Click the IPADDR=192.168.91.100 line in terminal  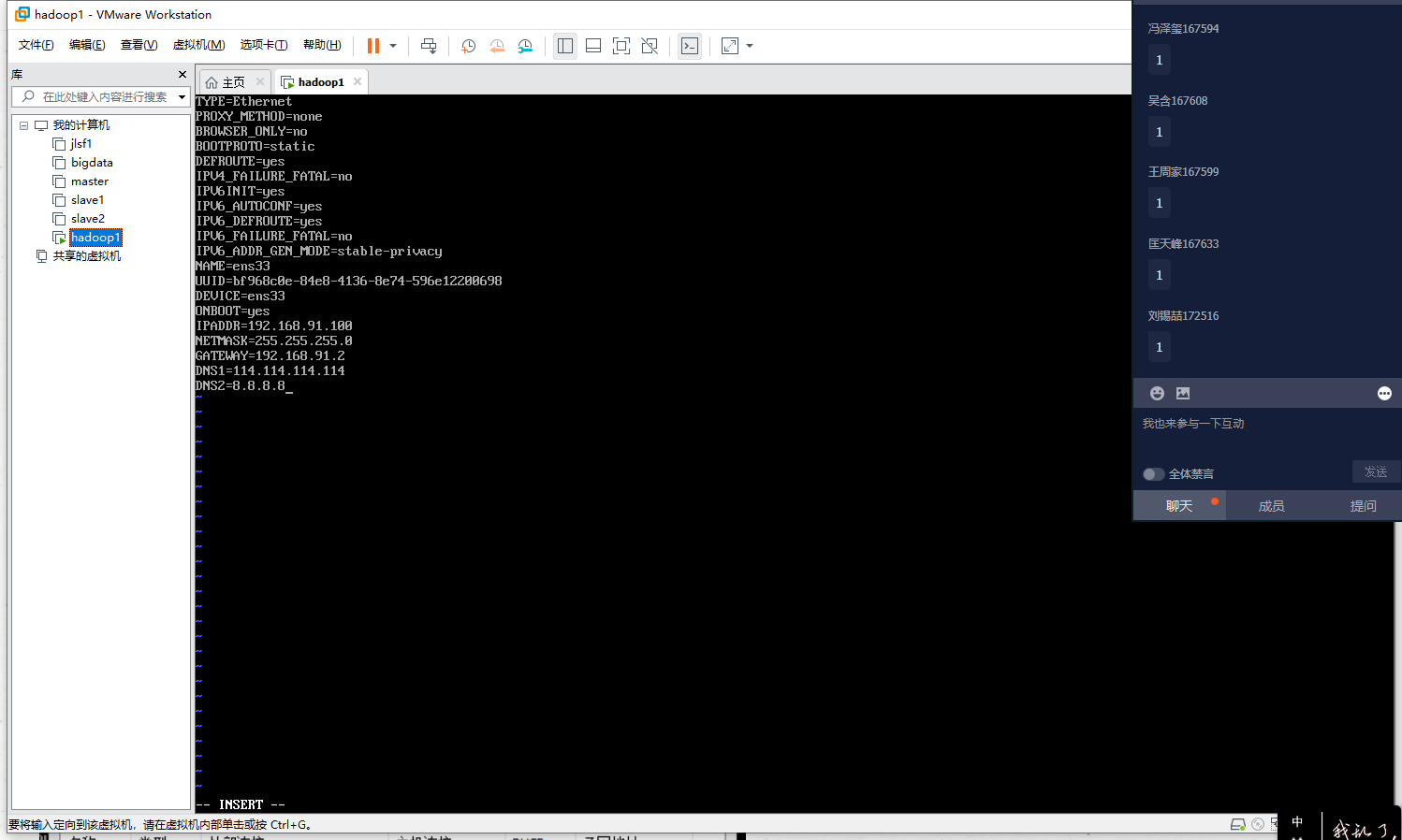click(274, 326)
